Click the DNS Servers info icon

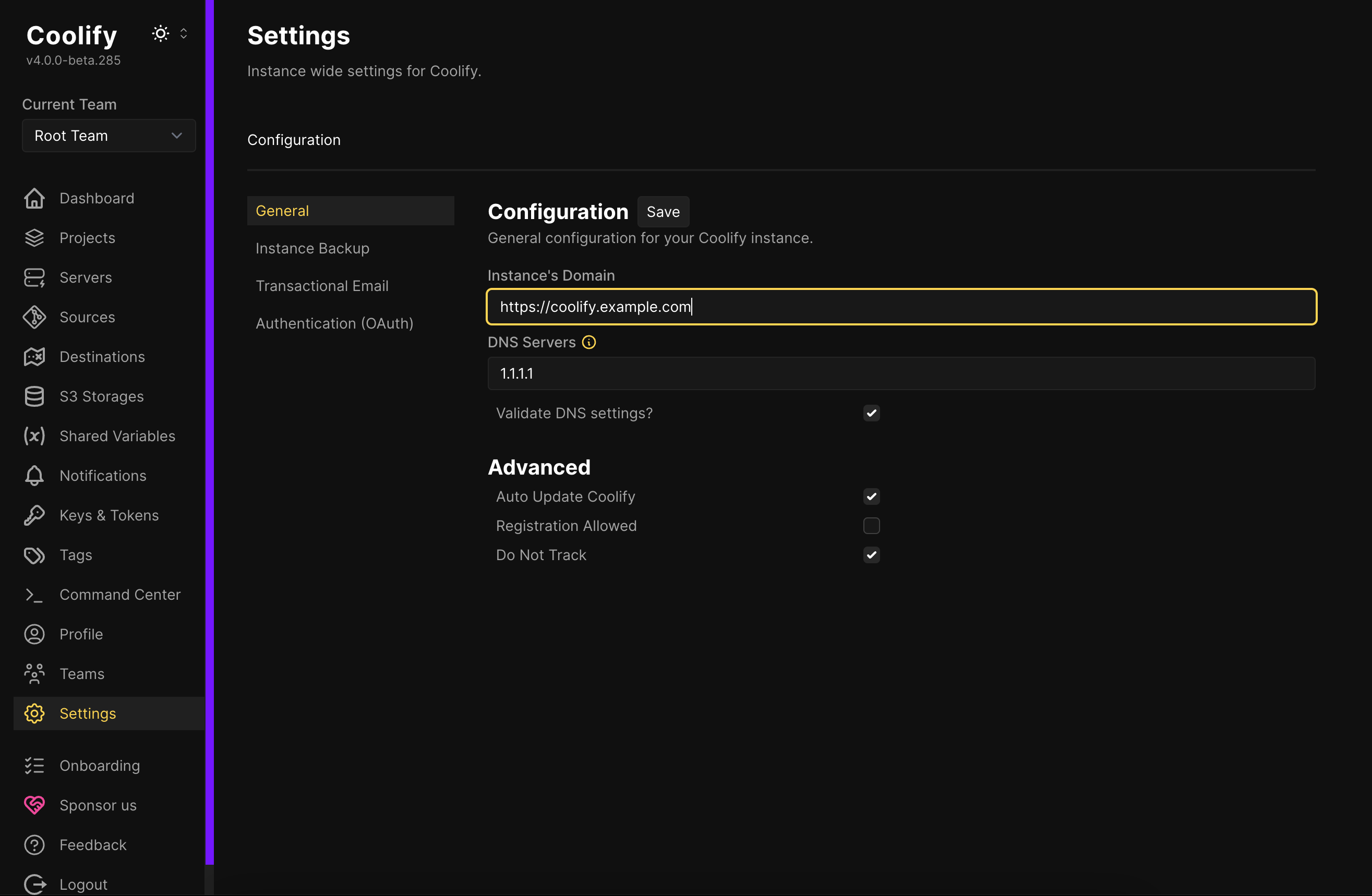point(588,342)
